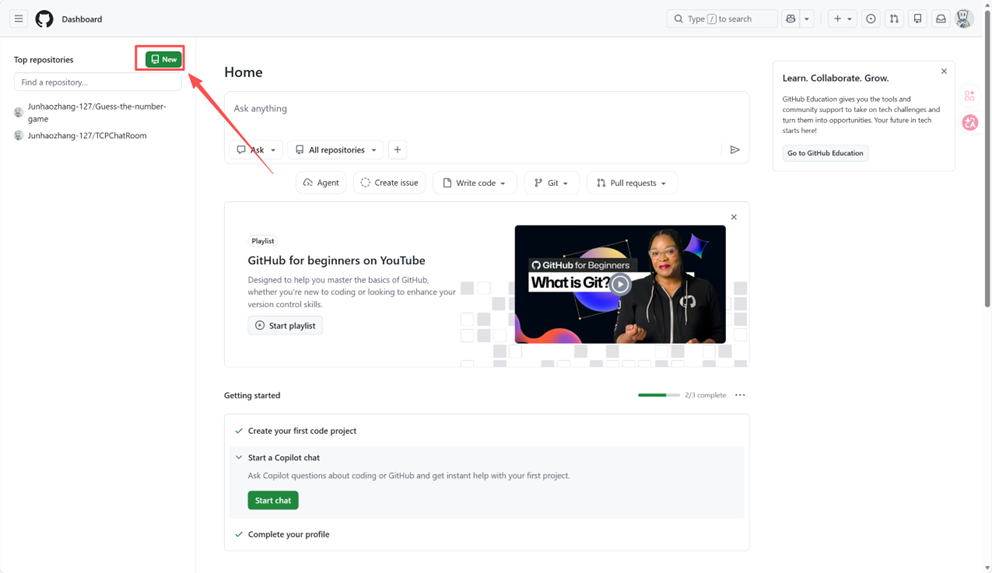The width and height of the screenshot is (992, 573).
Task: Dismiss the GitHub for beginners playlist card
Action: pos(734,217)
